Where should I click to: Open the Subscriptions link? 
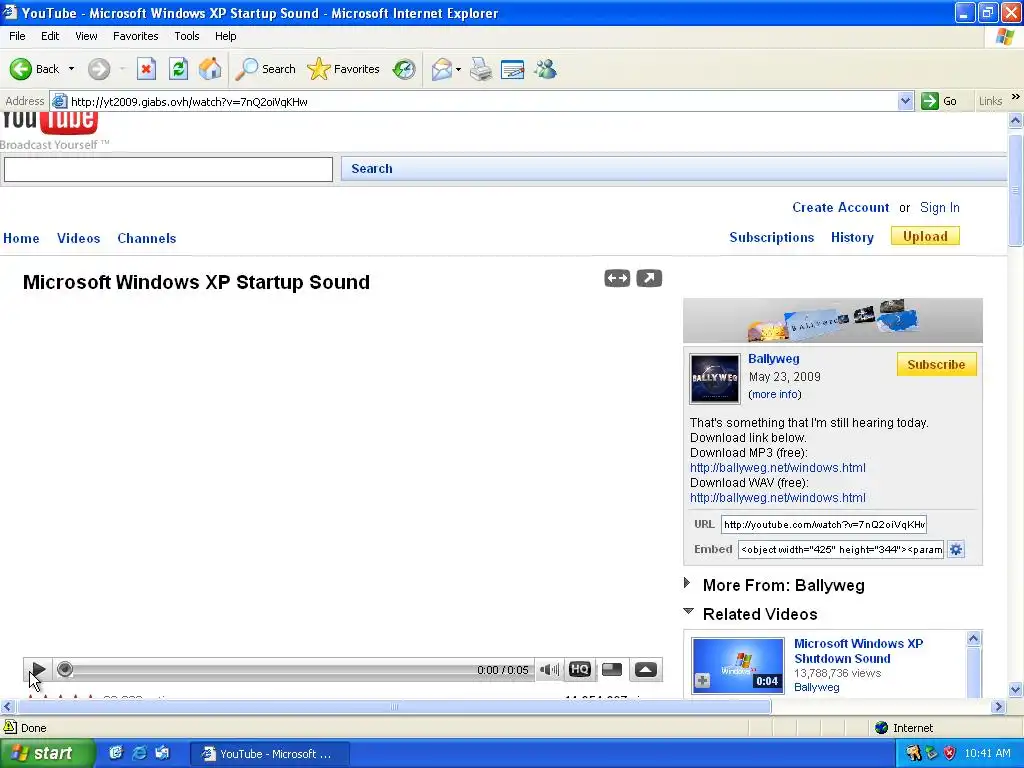[772, 237]
